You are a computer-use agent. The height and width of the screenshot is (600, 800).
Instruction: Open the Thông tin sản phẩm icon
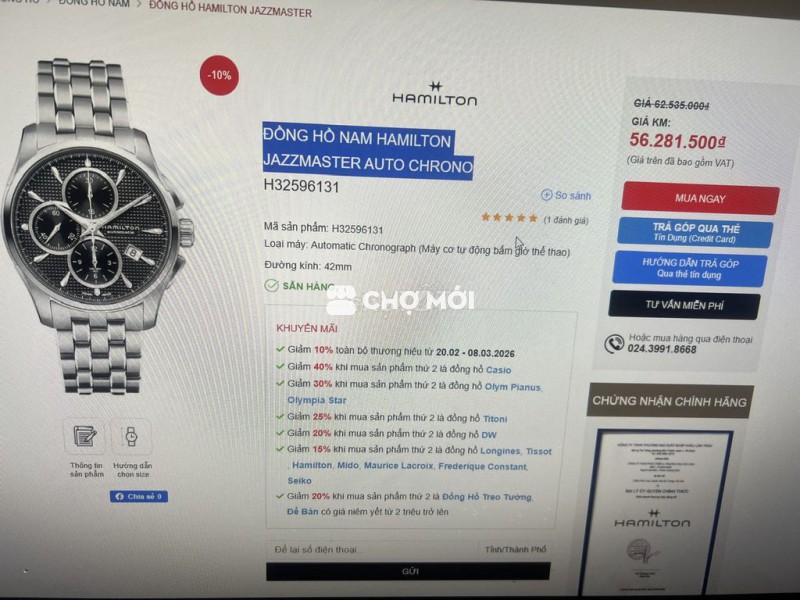(x=84, y=436)
